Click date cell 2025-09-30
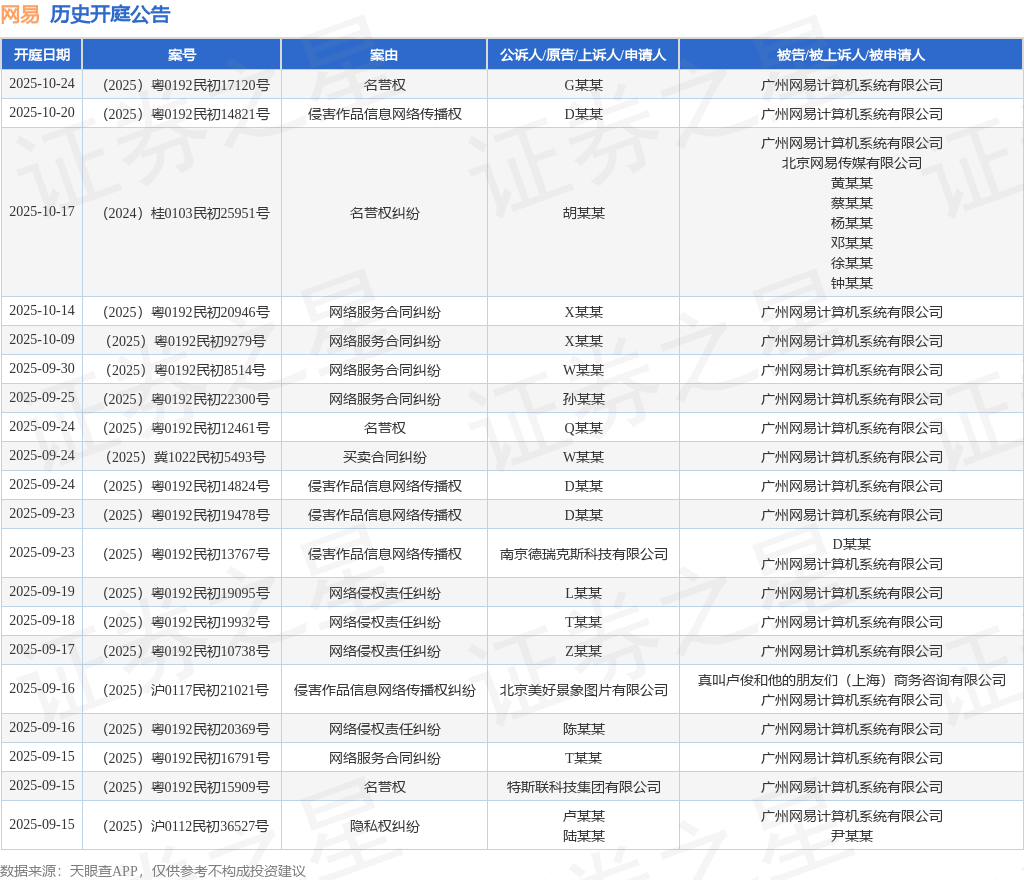This screenshot has height=880, width=1024. (x=42, y=368)
